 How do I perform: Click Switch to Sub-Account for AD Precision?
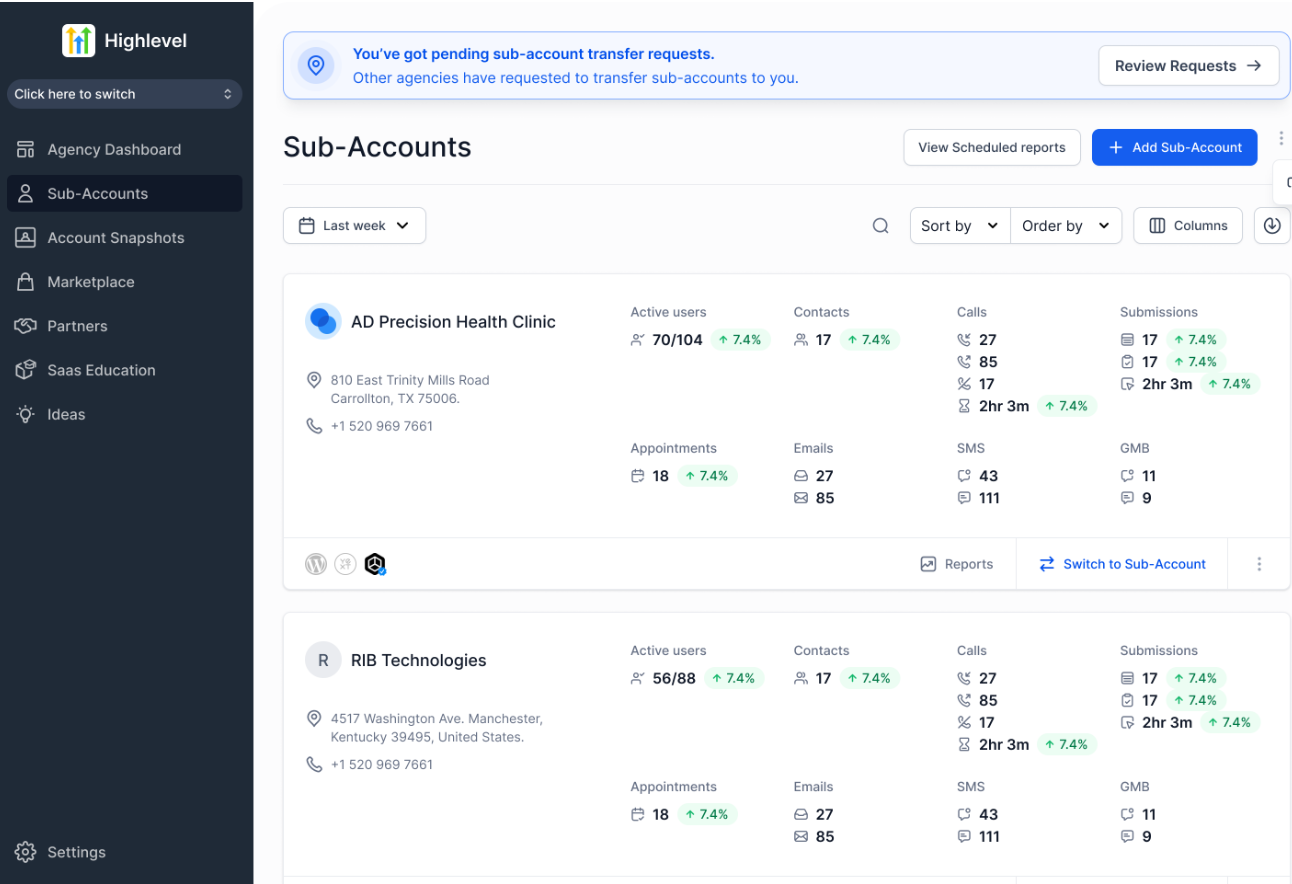coord(1123,564)
